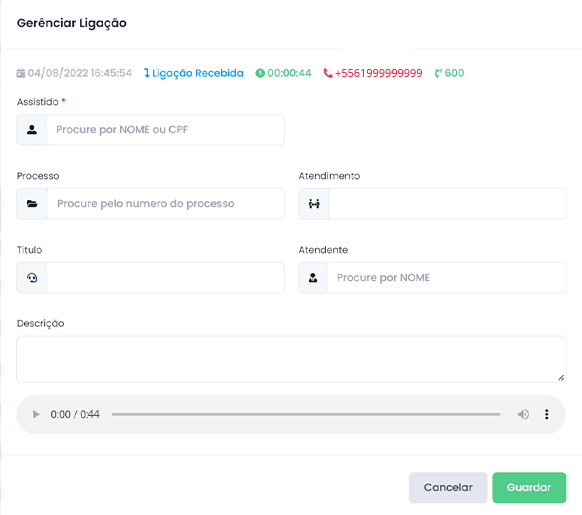Click the calendar icon next to call date
582x515 pixels.
pyautogui.click(x=21, y=73)
